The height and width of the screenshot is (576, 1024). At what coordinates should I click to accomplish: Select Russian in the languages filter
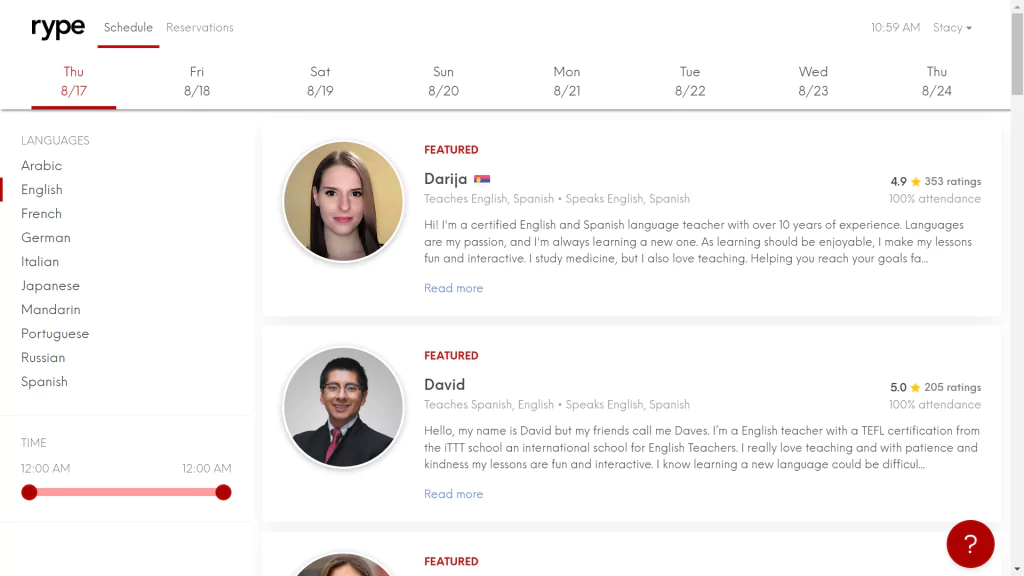[43, 358]
